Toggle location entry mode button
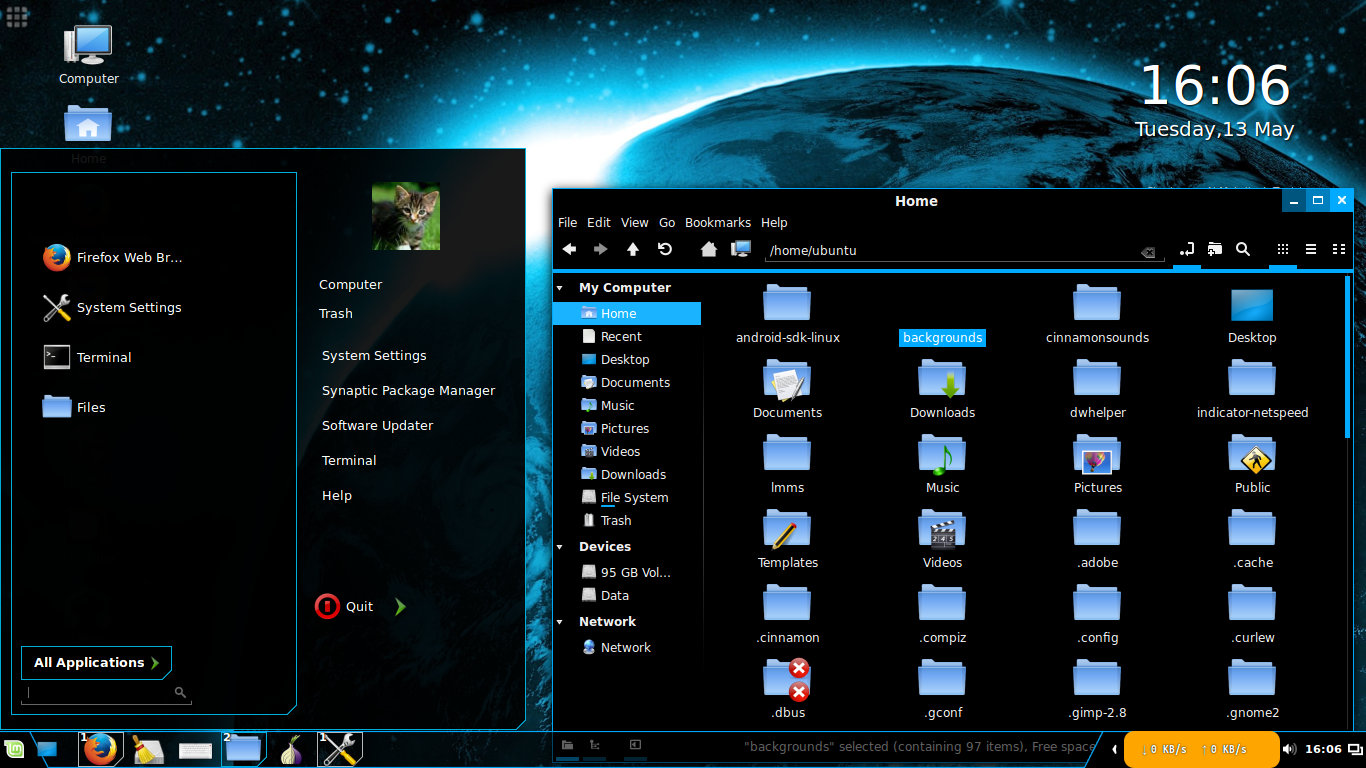This screenshot has width=1366, height=768. 1187,250
